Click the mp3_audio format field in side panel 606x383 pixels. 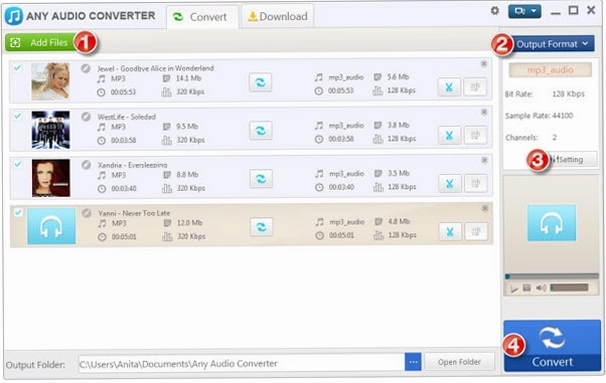tap(550, 70)
